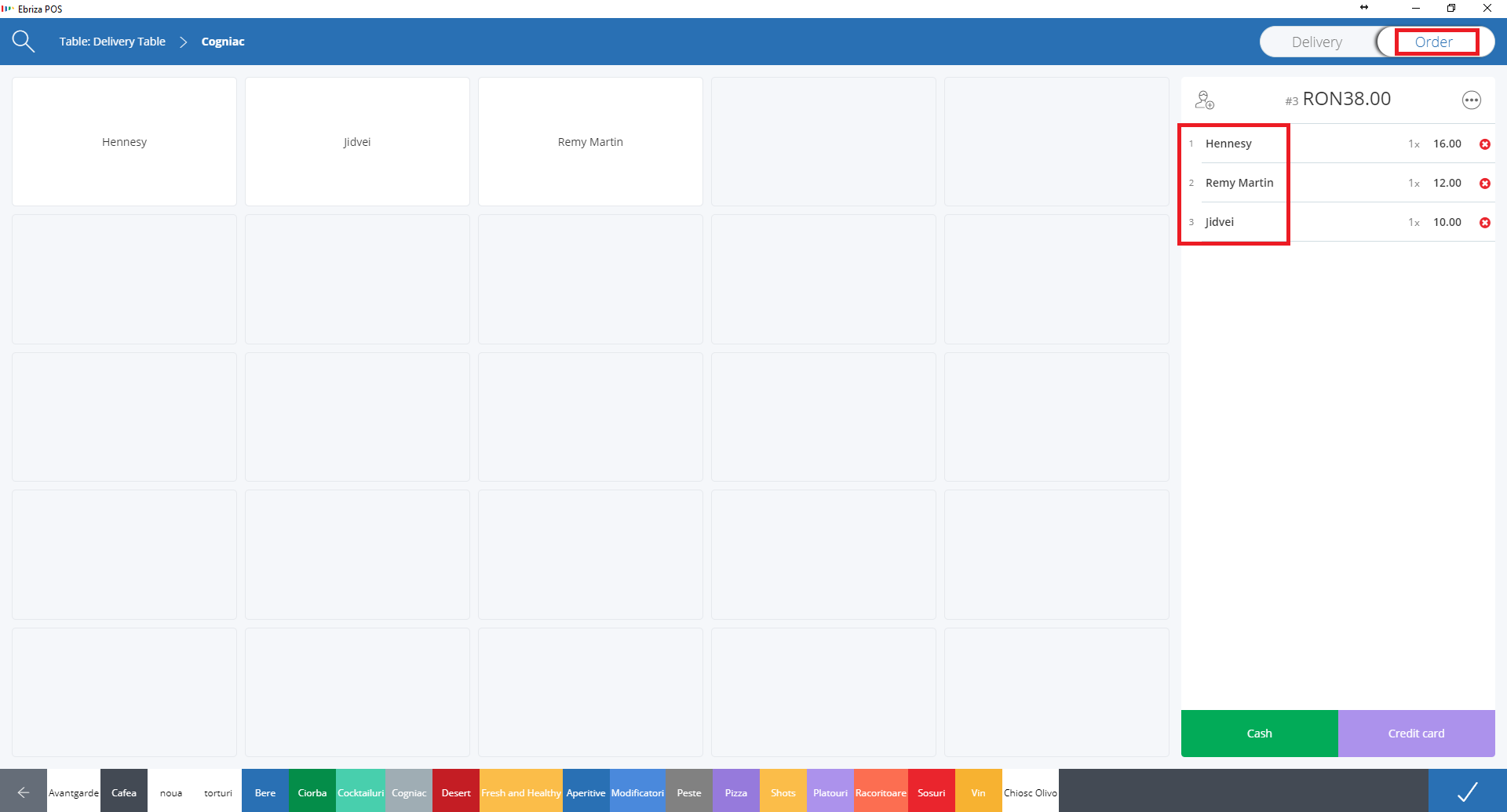Open the Desert category
Image resolution: width=1507 pixels, height=812 pixels.
(x=456, y=792)
